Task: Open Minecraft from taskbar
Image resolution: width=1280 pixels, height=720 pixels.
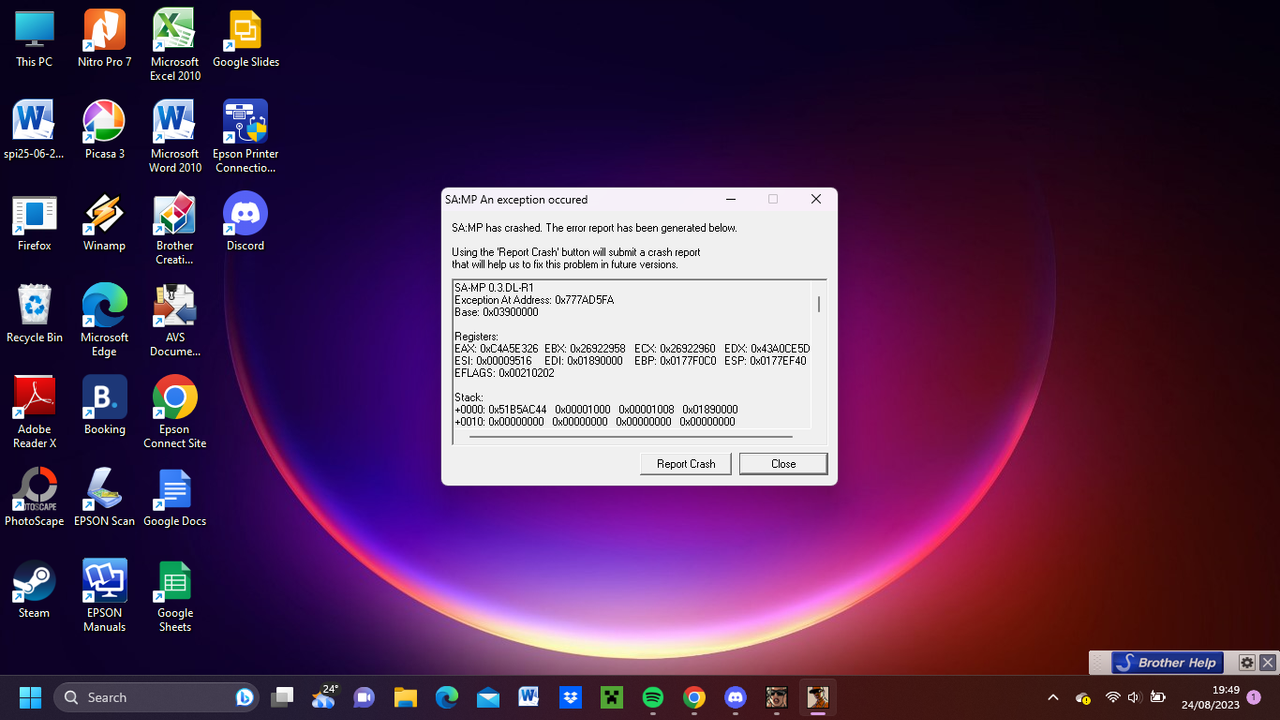Action: (x=611, y=697)
